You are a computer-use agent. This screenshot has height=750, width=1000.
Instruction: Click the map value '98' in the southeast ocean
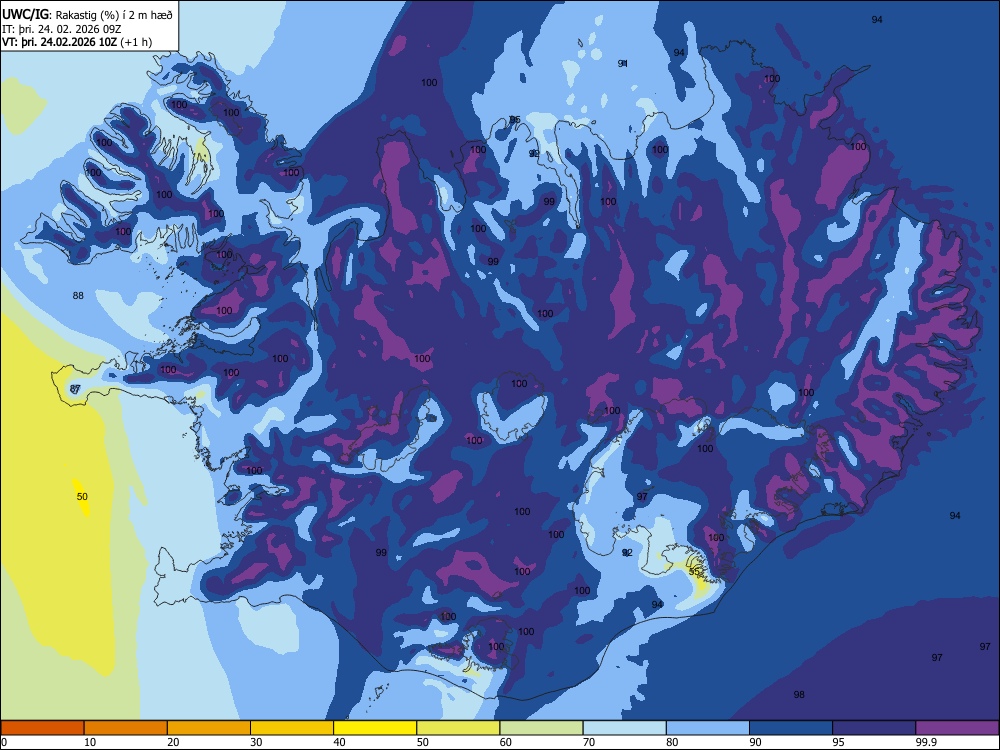click(x=799, y=695)
